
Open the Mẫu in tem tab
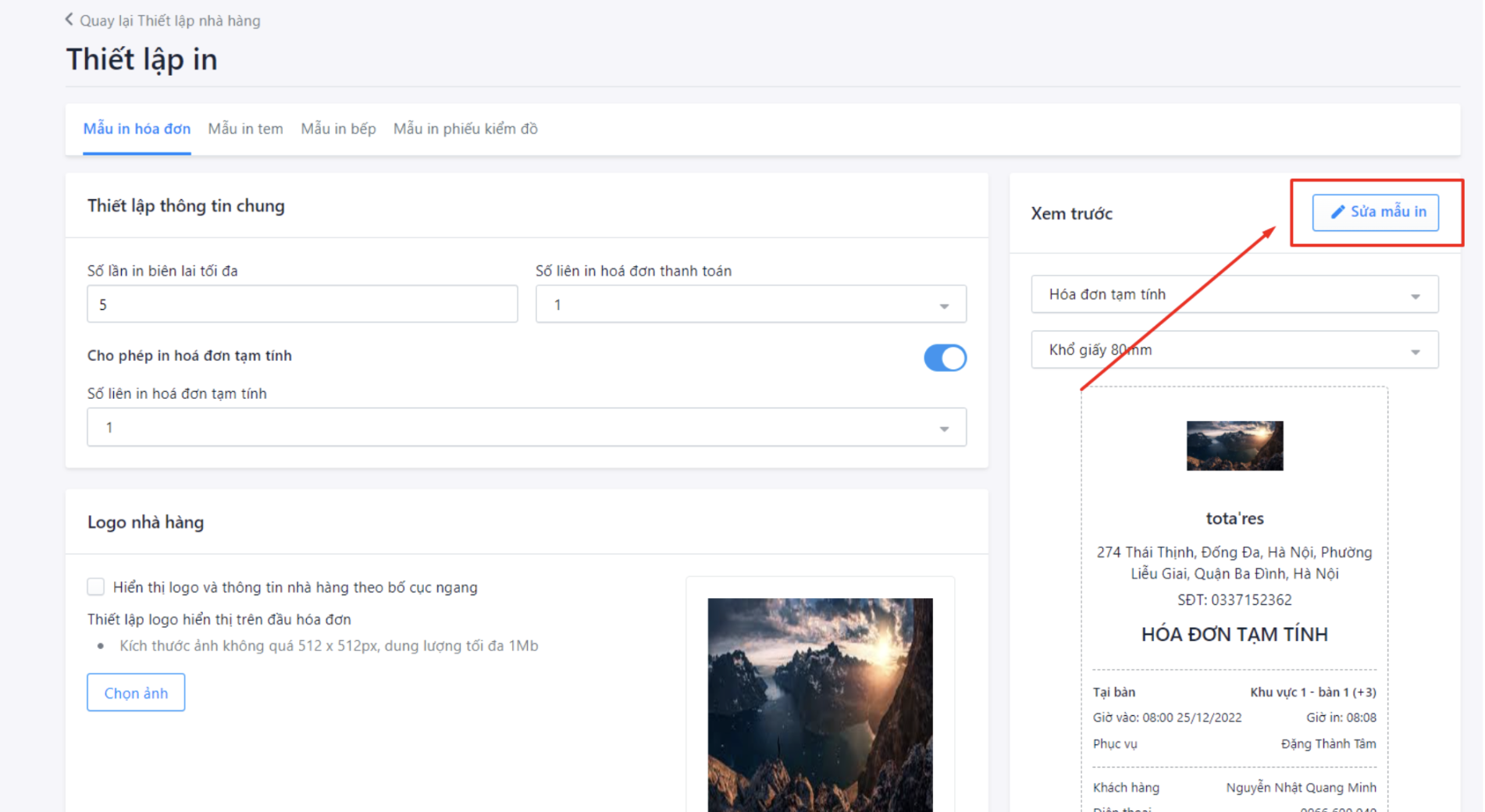[245, 129]
